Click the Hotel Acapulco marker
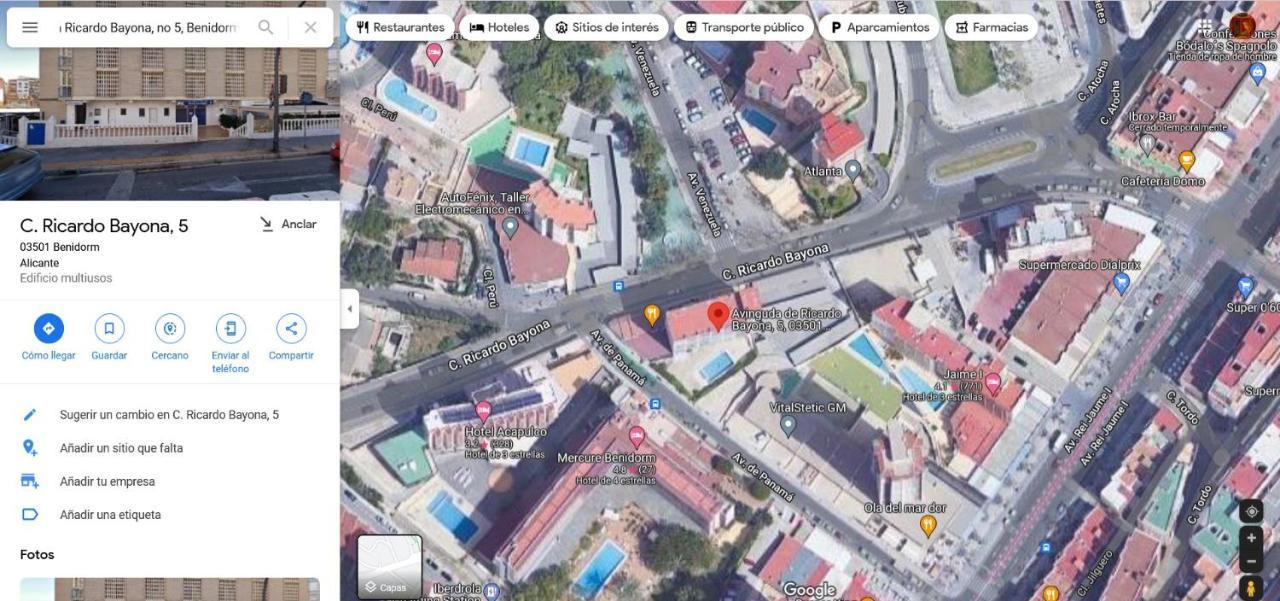Viewport: 1280px width, 601px height. (483, 410)
